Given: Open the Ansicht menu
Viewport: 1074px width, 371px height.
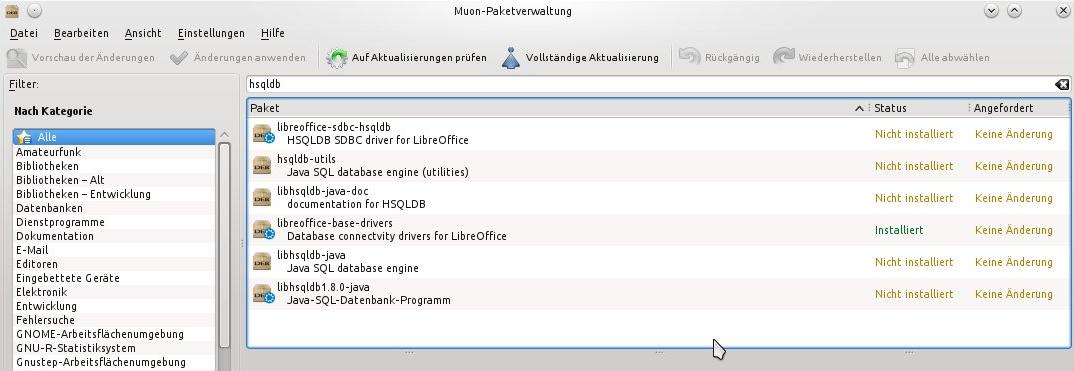Looking at the screenshot, I should click(x=143, y=33).
